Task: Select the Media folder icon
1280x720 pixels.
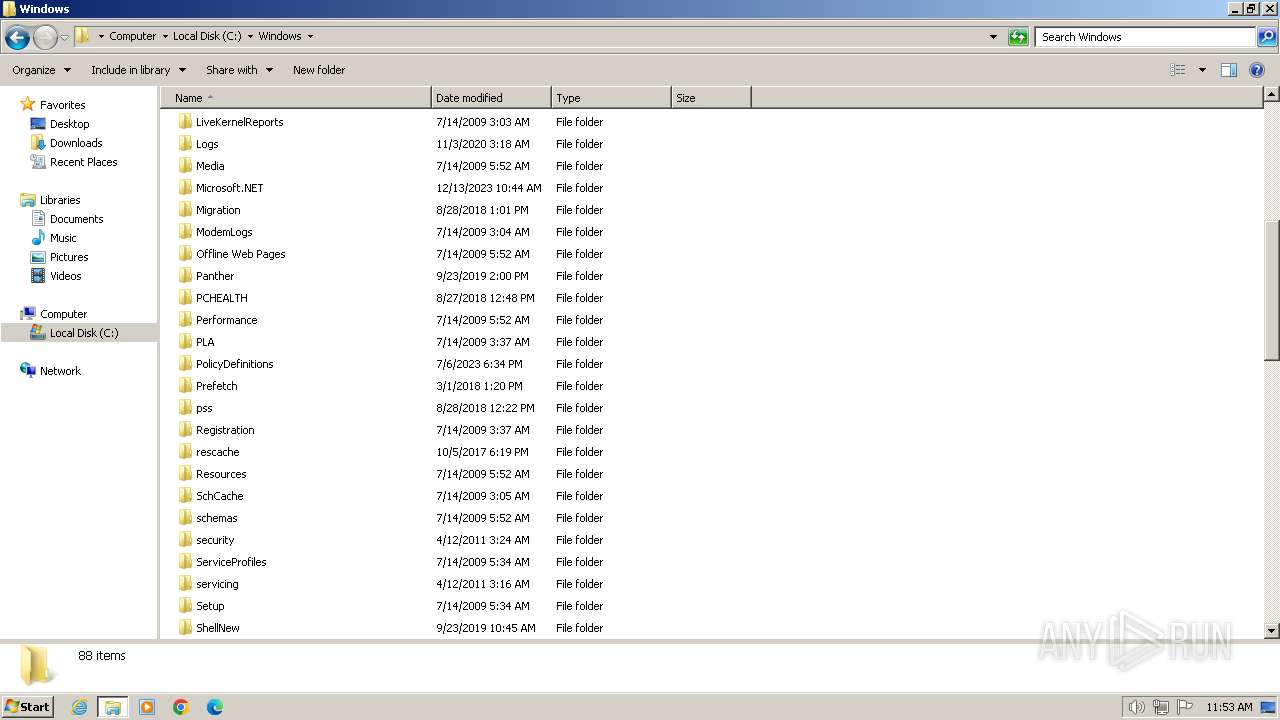Action: click(x=185, y=166)
